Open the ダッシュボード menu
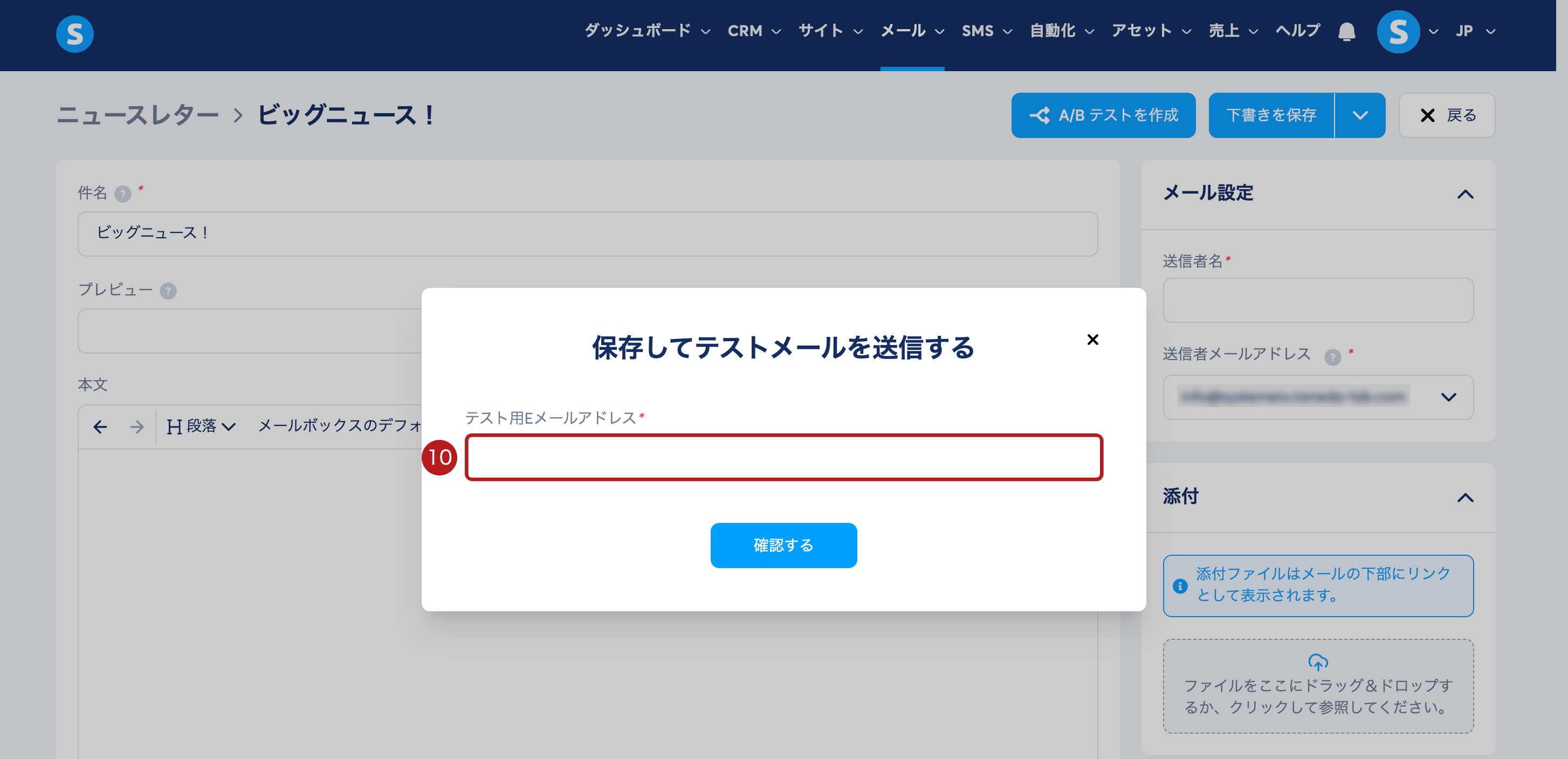The image size is (1568, 759). pyautogui.click(x=647, y=30)
